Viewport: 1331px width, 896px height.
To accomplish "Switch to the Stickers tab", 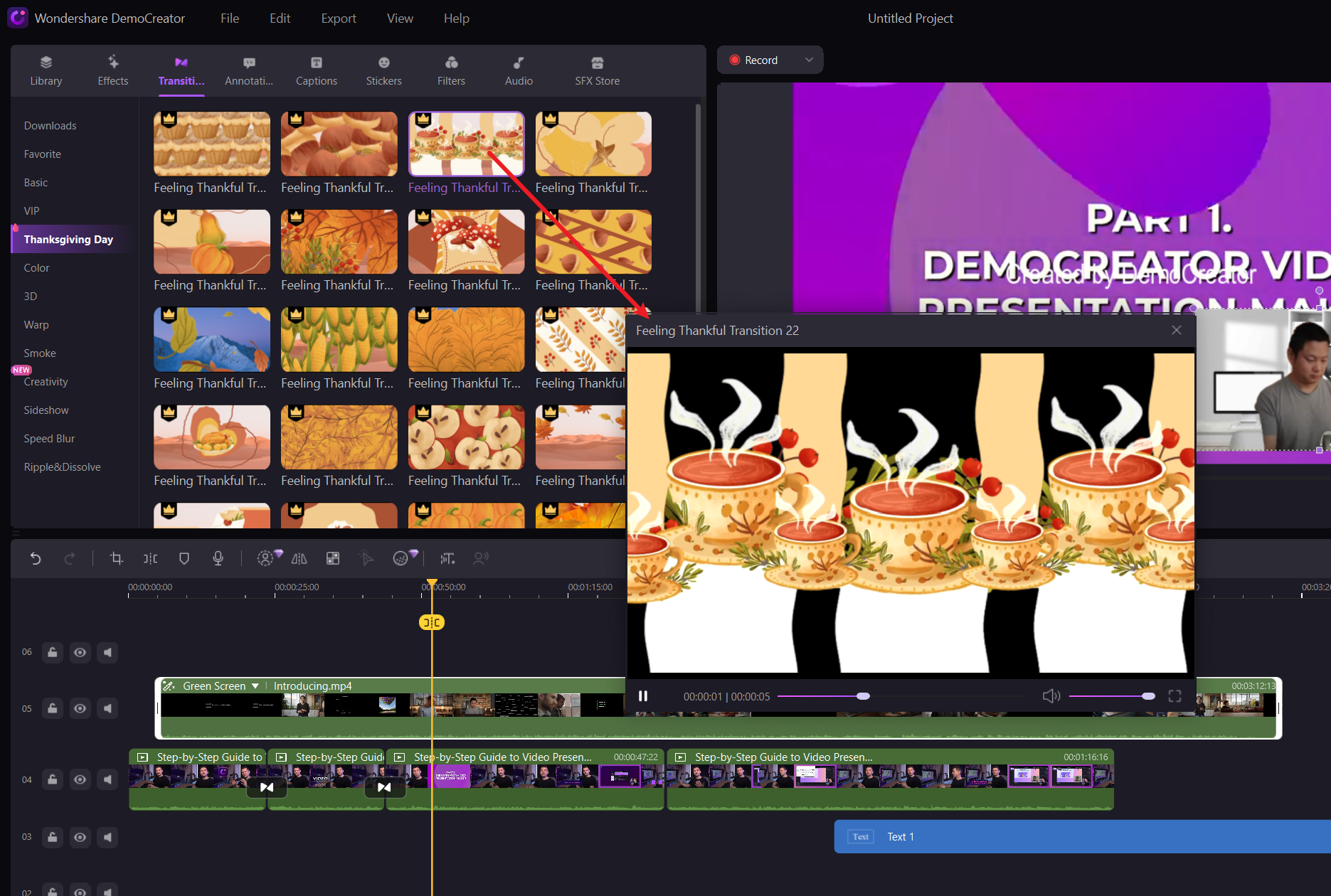I will [x=384, y=71].
